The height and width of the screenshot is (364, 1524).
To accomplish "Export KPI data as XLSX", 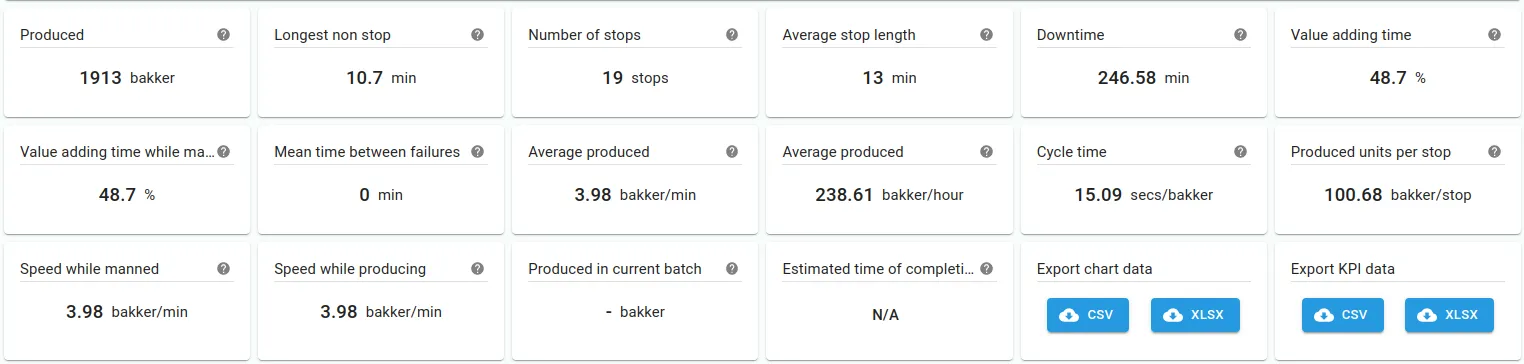I will tap(1449, 315).
